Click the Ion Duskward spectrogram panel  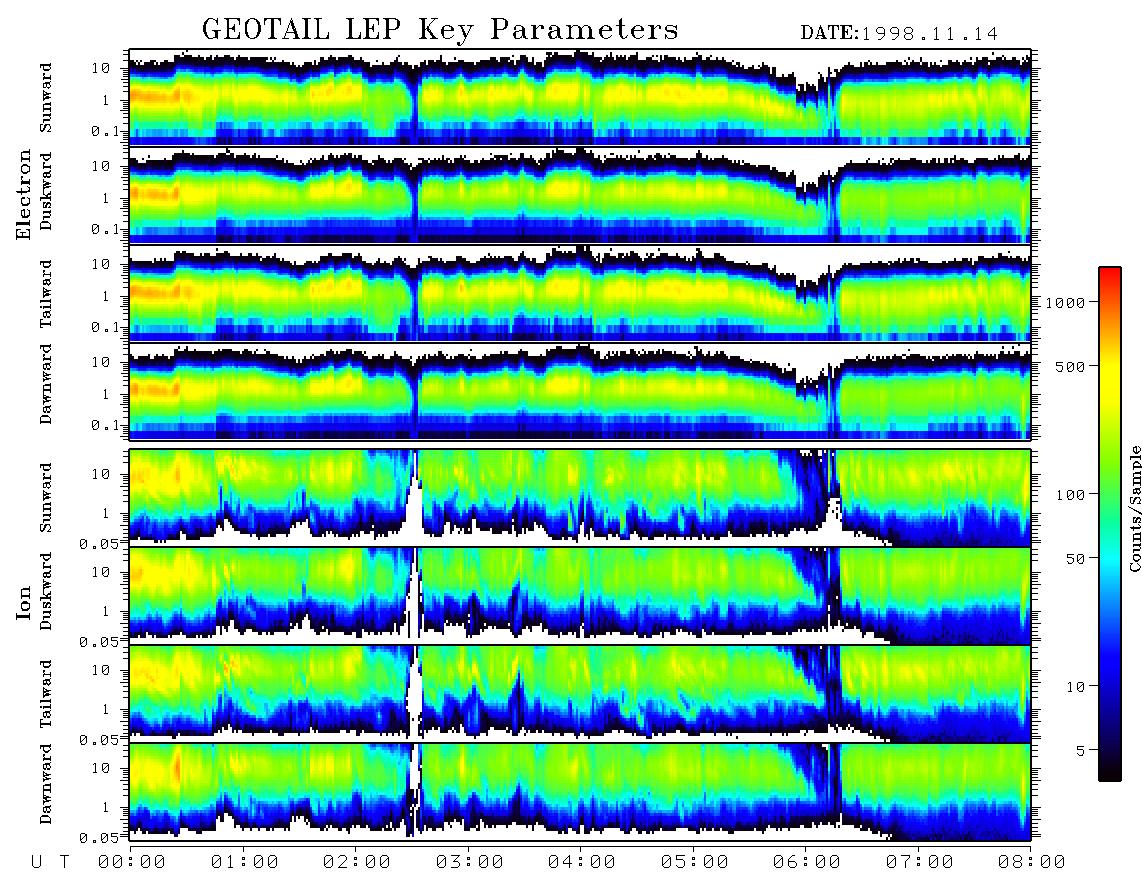pyautogui.click(x=580, y=595)
